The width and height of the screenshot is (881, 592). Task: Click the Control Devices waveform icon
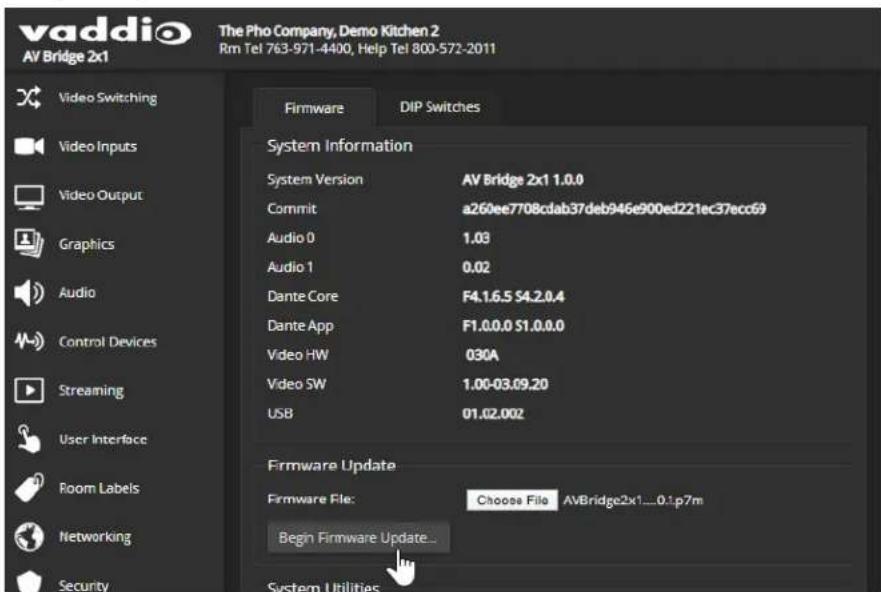point(29,340)
